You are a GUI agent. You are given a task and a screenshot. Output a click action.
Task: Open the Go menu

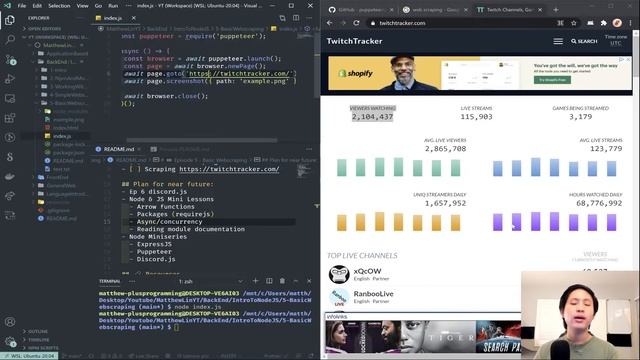pyautogui.click(x=98, y=6)
